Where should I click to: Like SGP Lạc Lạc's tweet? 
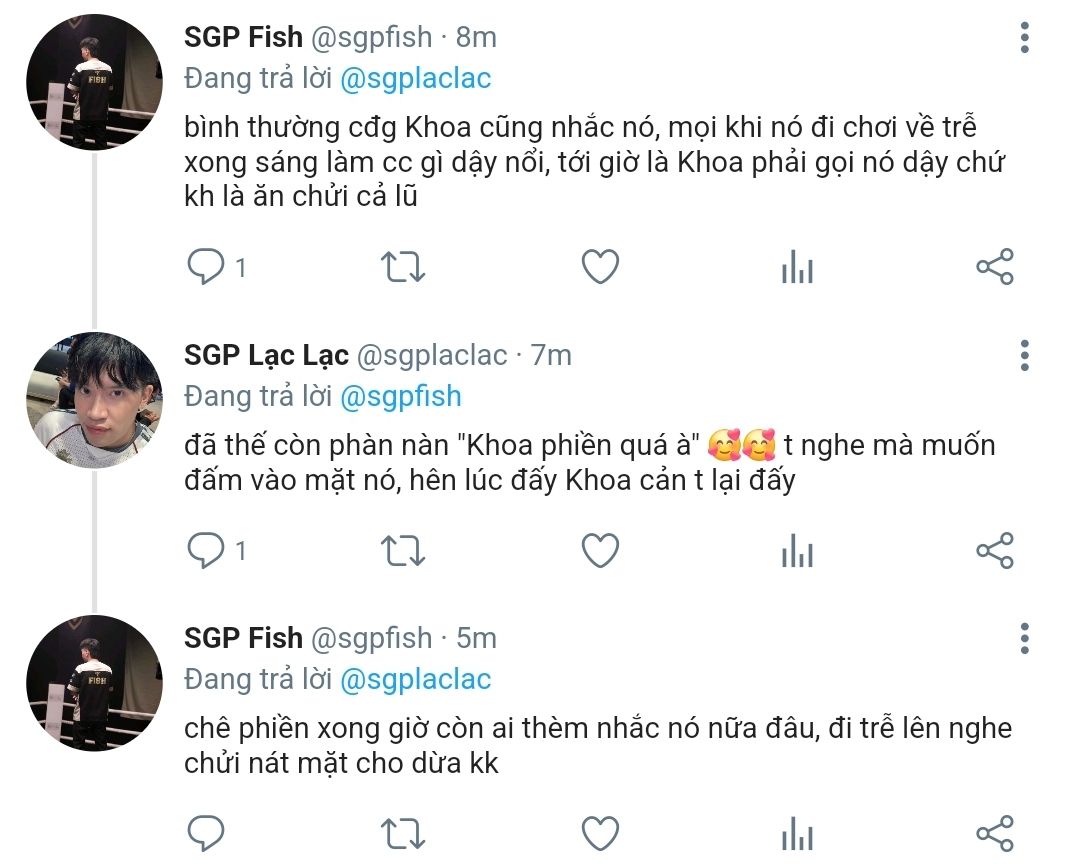tap(600, 550)
